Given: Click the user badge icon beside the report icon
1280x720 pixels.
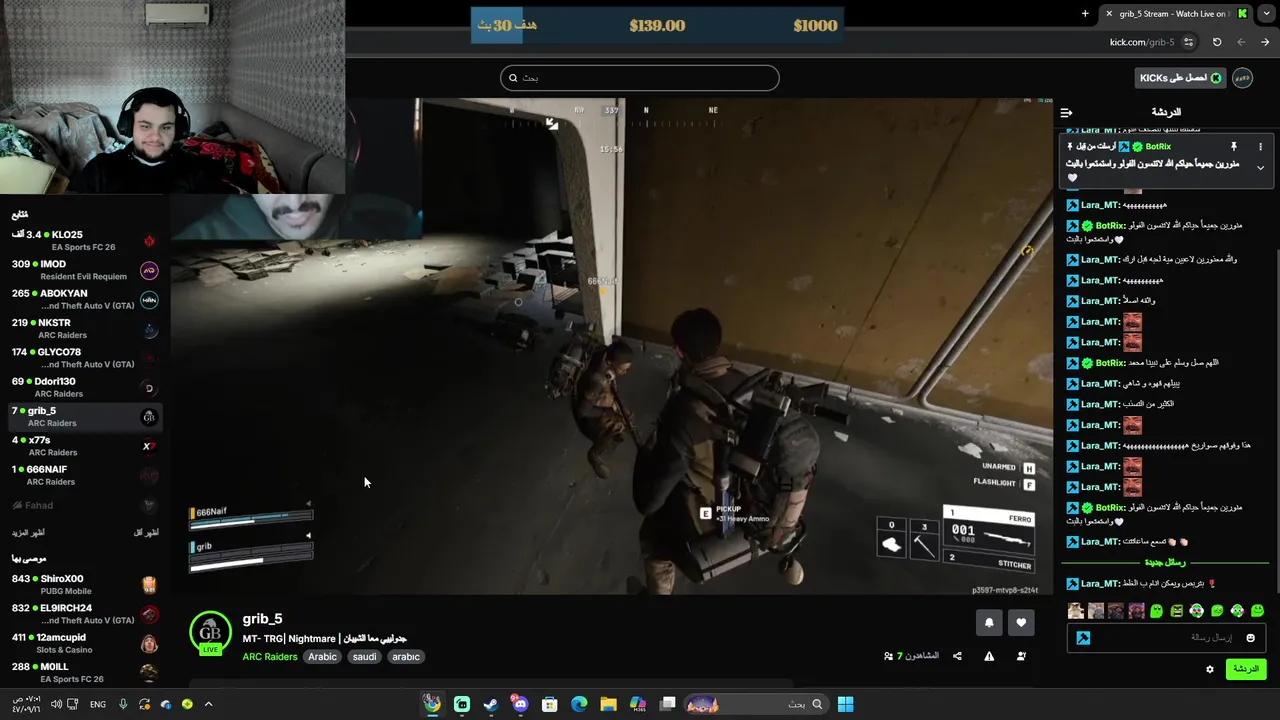Looking at the screenshot, I should [x=1021, y=656].
